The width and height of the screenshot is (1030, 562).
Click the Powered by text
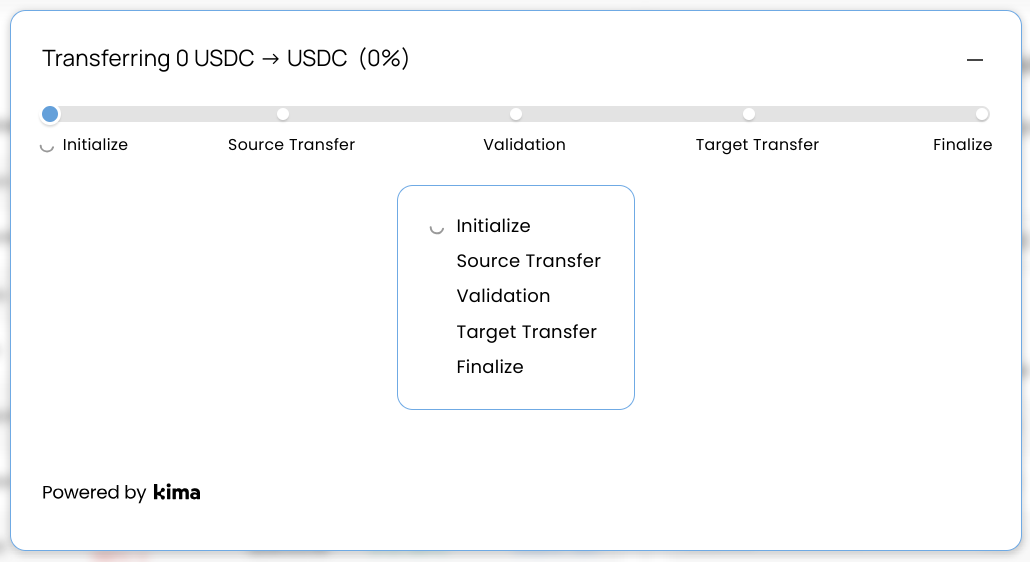point(94,492)
